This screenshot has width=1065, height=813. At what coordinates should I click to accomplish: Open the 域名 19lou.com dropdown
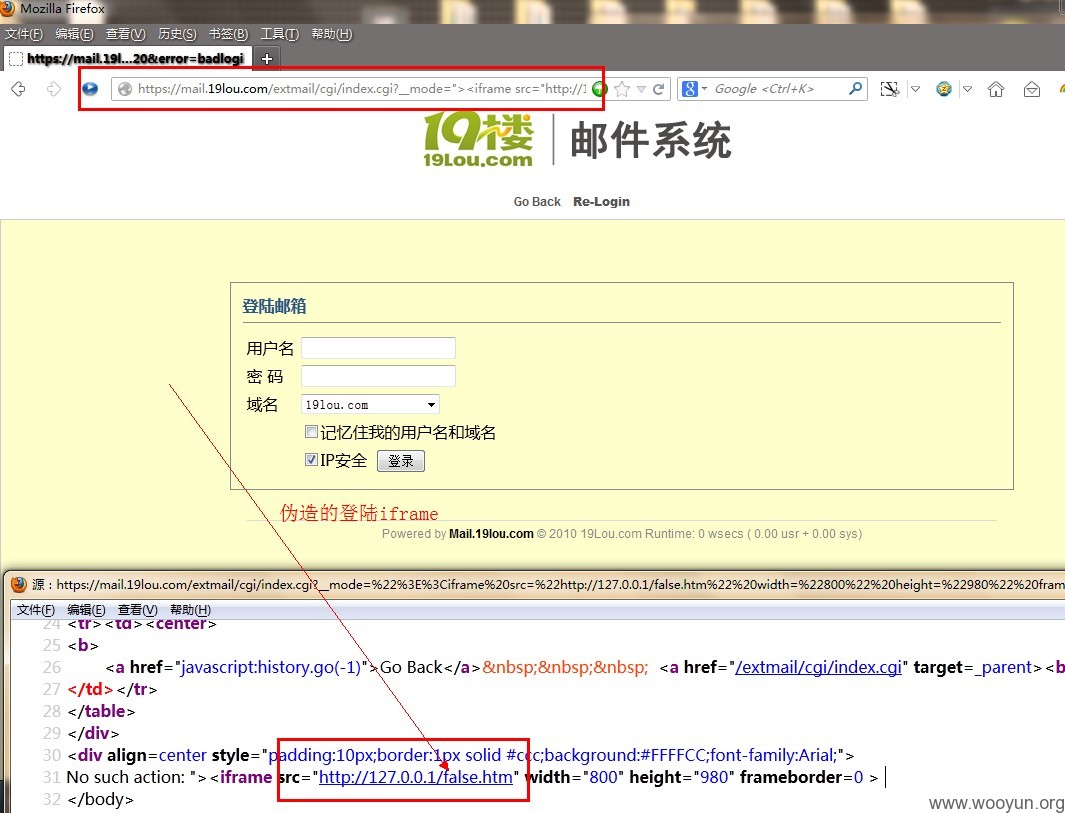[x=370, y=405]
